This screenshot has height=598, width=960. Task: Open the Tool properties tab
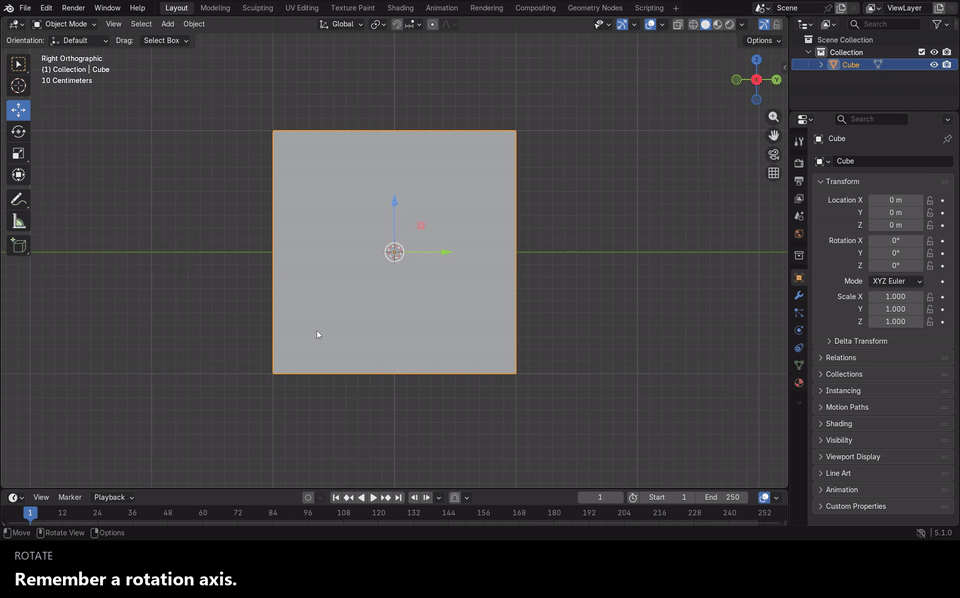tap(799, 141)
